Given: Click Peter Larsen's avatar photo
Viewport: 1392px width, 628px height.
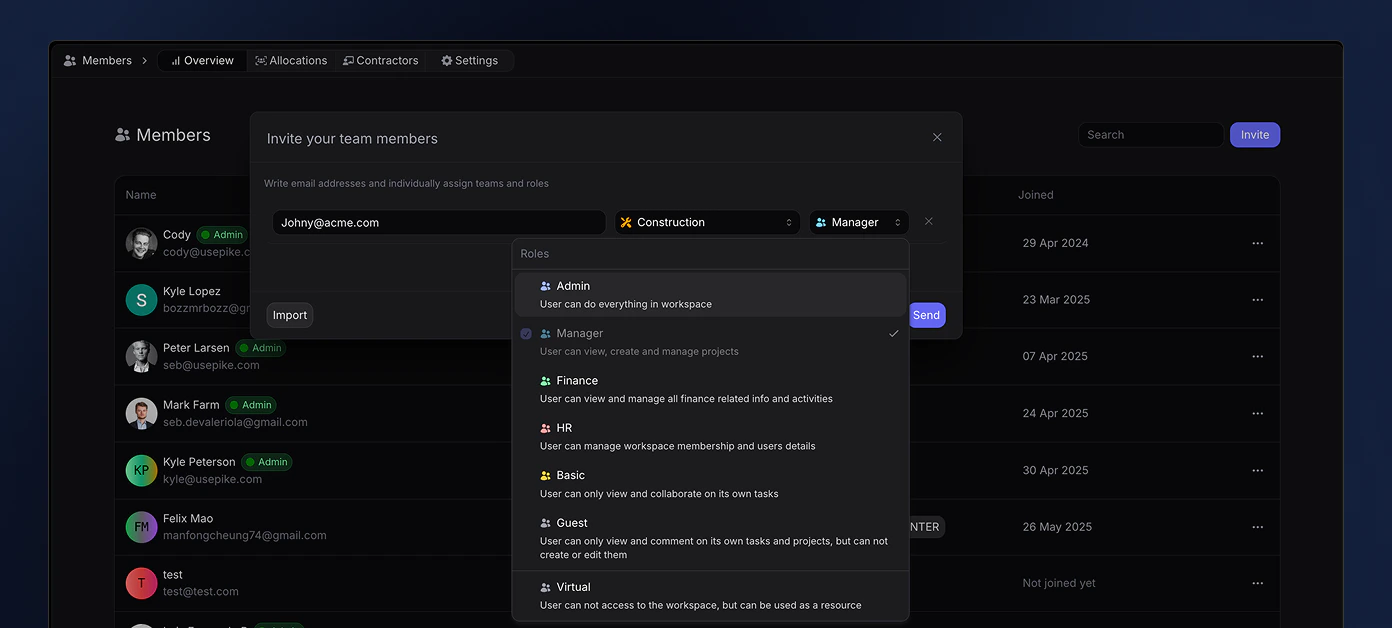Looking at the screenshot, I should [x=142, y=357].
